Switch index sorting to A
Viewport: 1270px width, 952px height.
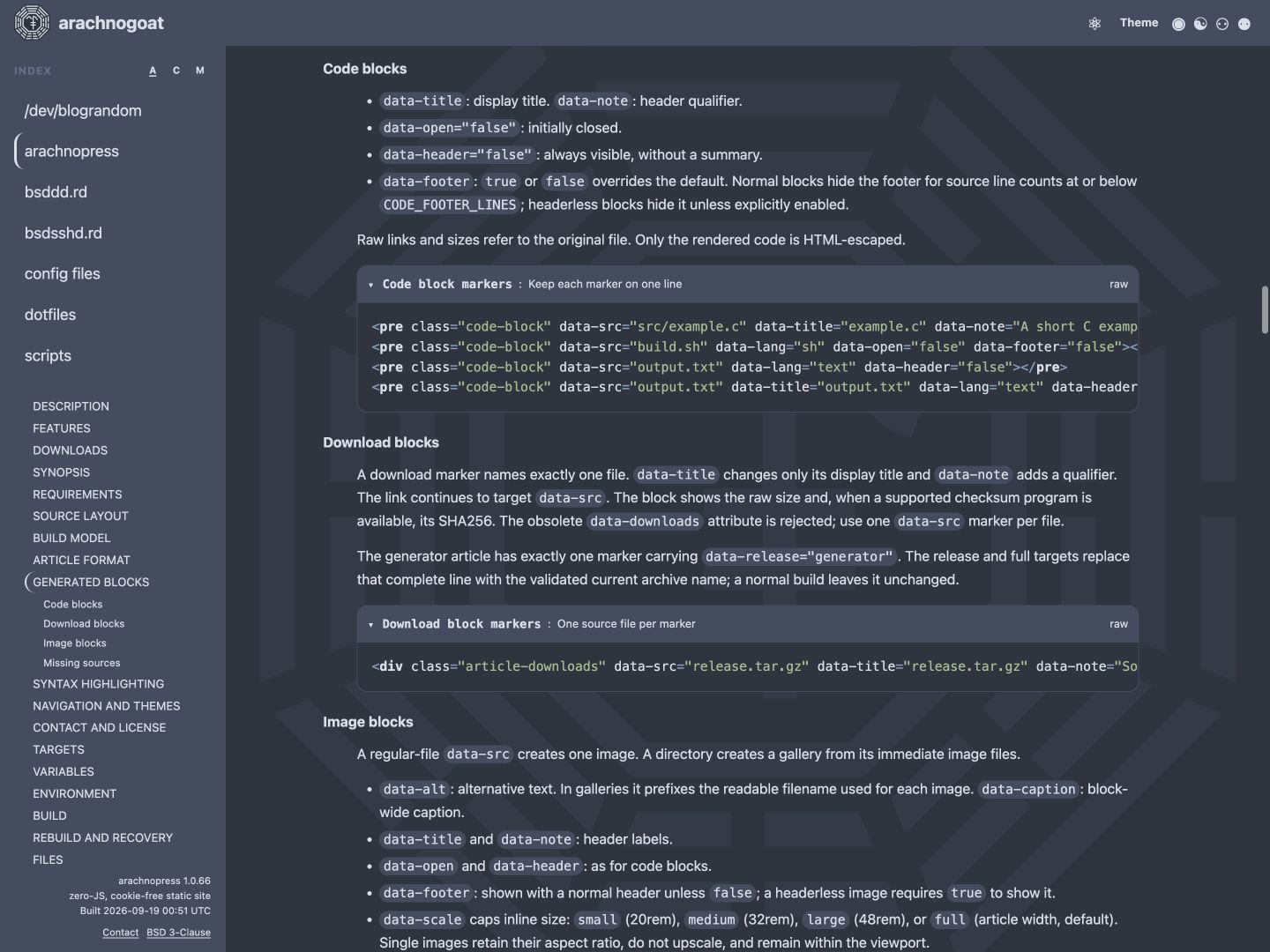[x=153, y=71]
